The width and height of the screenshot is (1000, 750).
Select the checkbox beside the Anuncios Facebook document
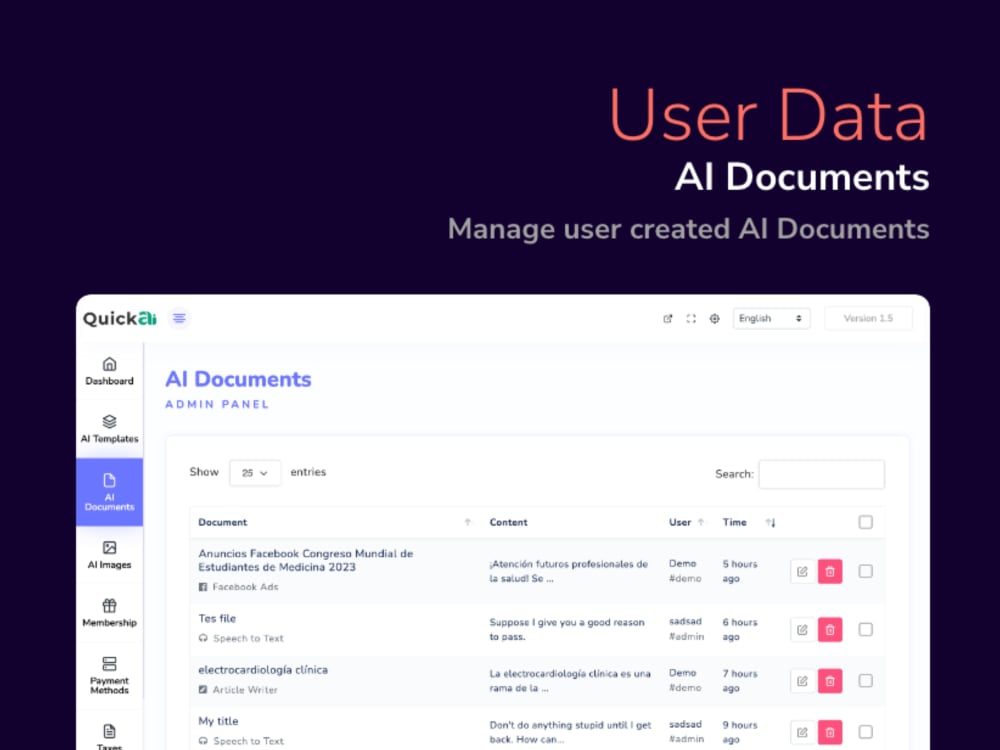(x=866, y=571)
